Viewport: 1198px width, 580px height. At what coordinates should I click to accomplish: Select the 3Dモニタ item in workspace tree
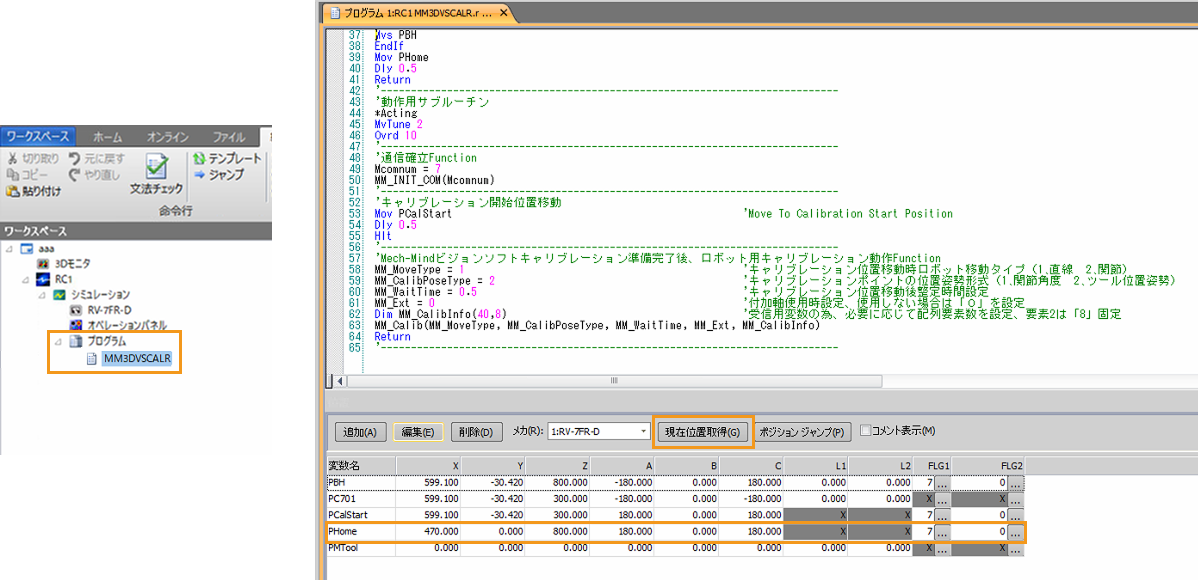click(71, 262)
